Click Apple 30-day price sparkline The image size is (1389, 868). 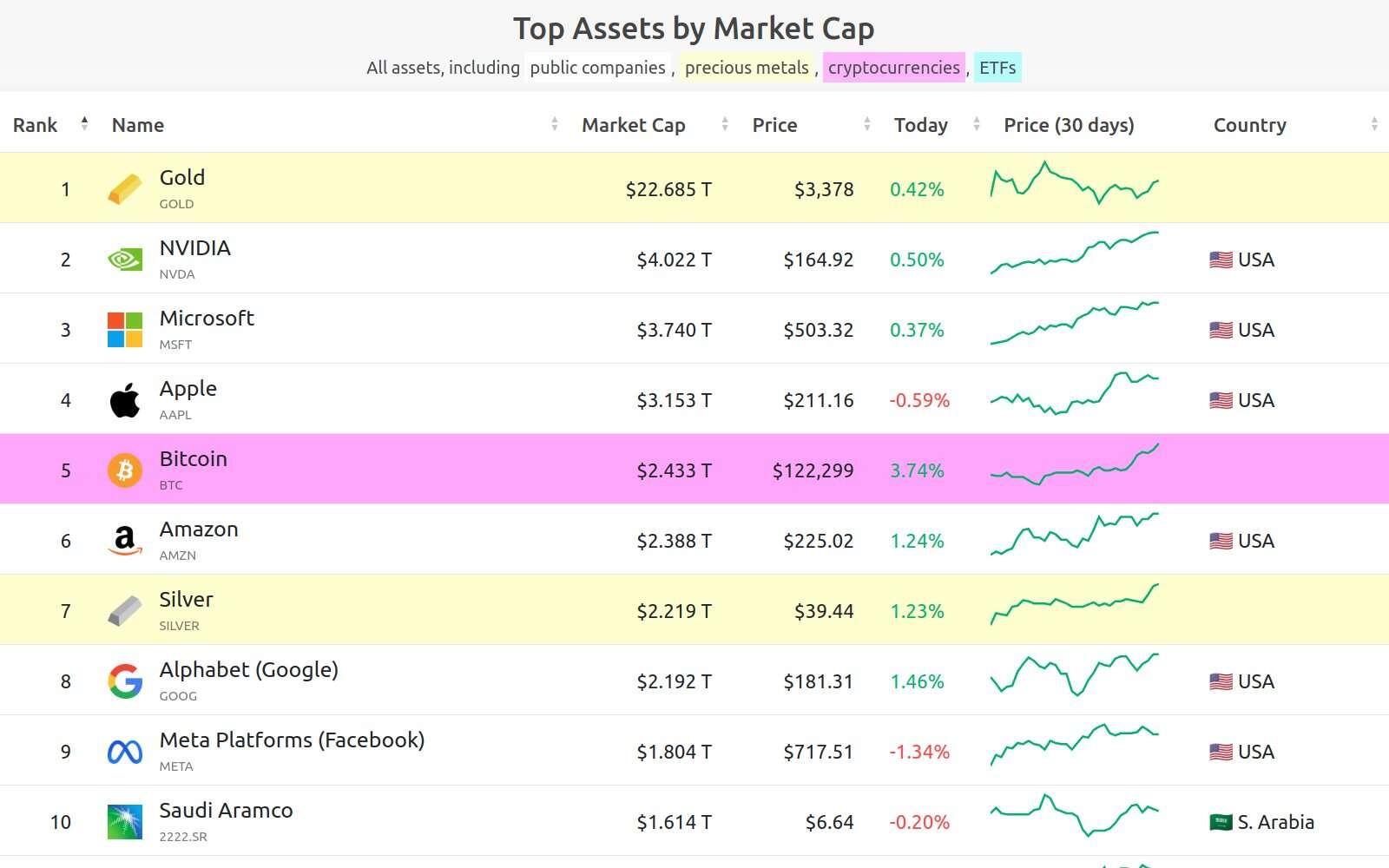coord(1075,393)
